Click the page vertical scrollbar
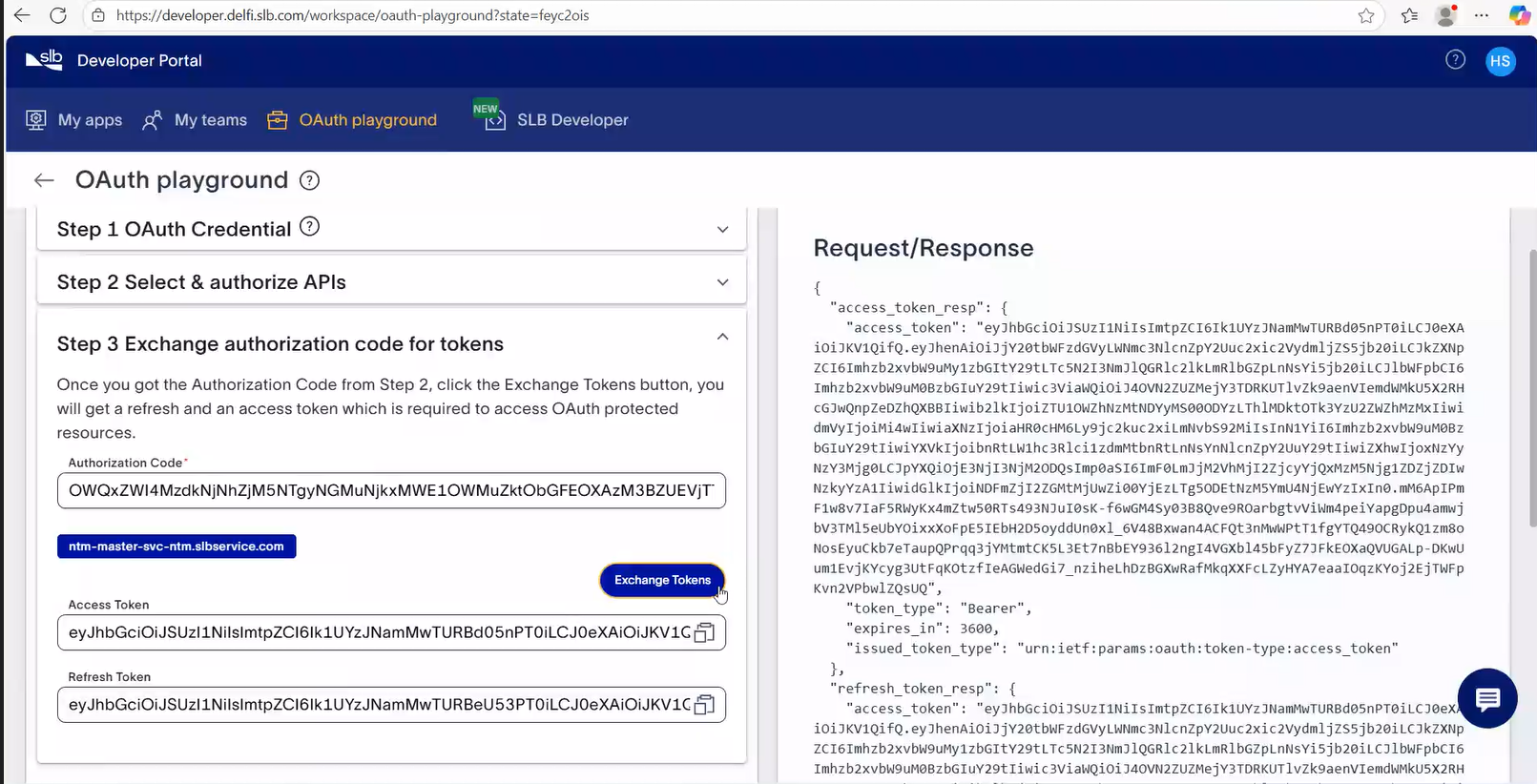This screenshot has height=784, width=1537. tap(1531, 387)
